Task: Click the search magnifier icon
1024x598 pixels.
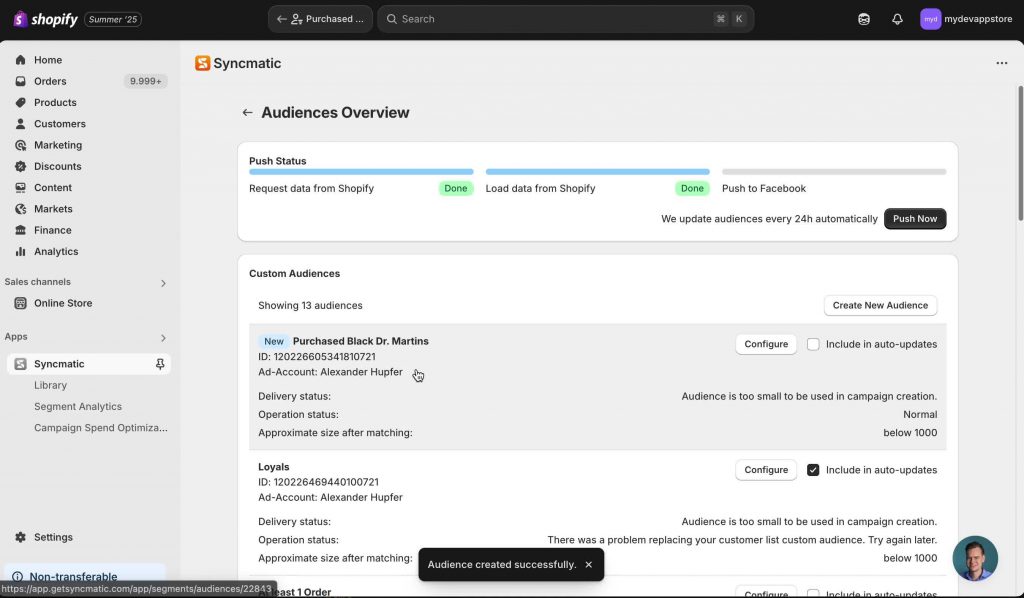Action: (x=392, y=19)
